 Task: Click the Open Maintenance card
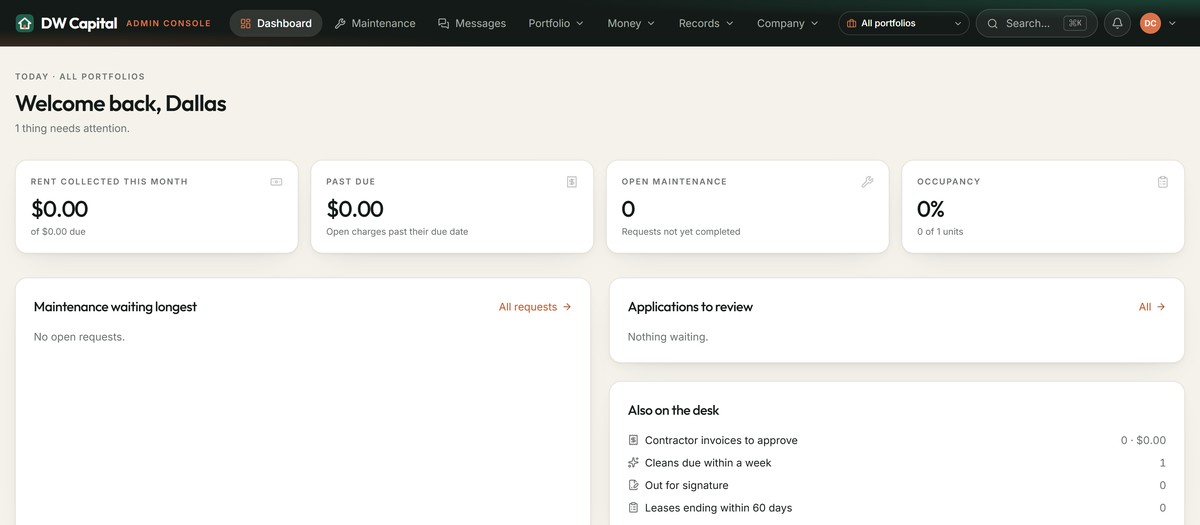(x=747, y=207)
